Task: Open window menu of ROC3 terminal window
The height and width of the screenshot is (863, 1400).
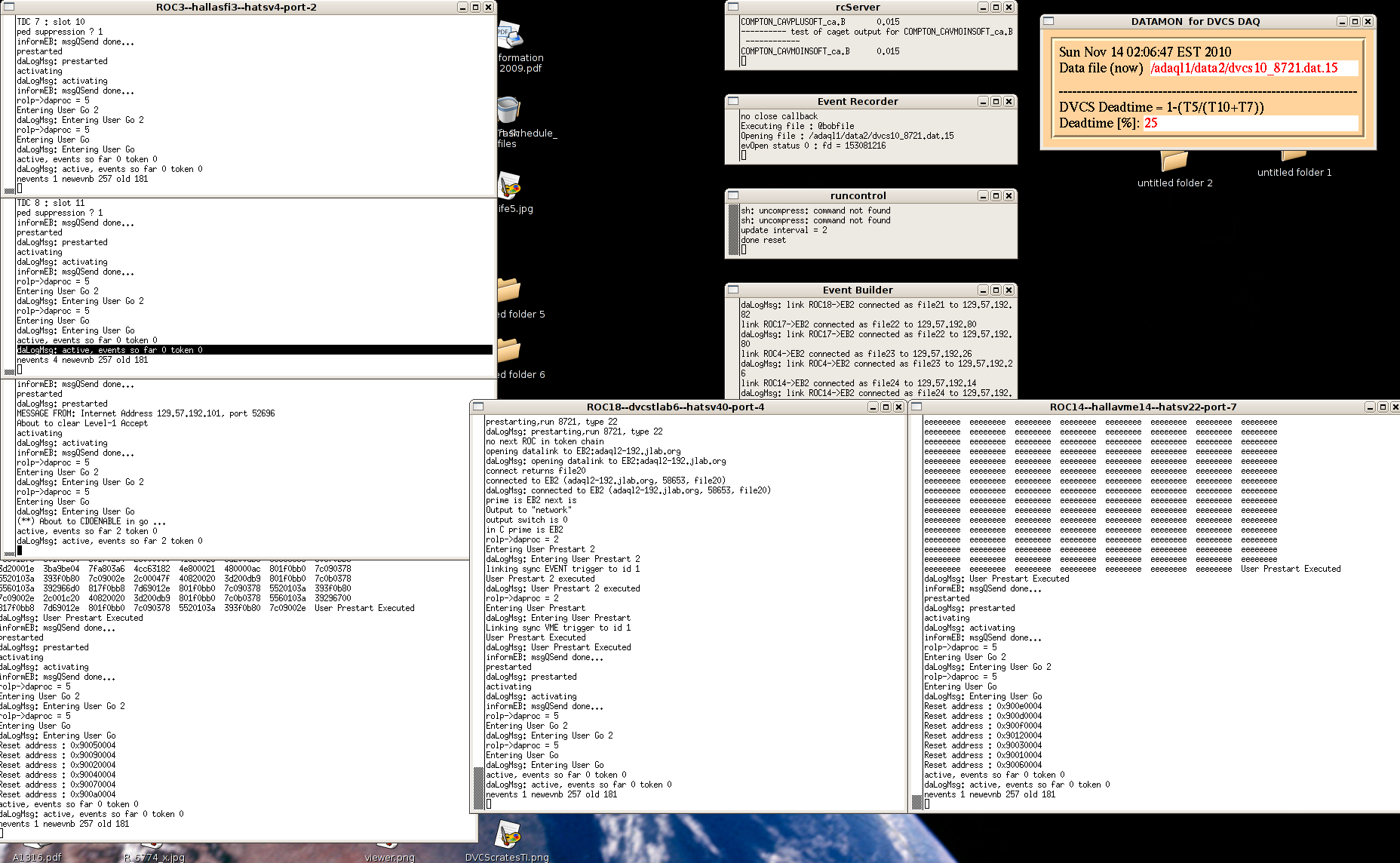Action: (9, 7)
